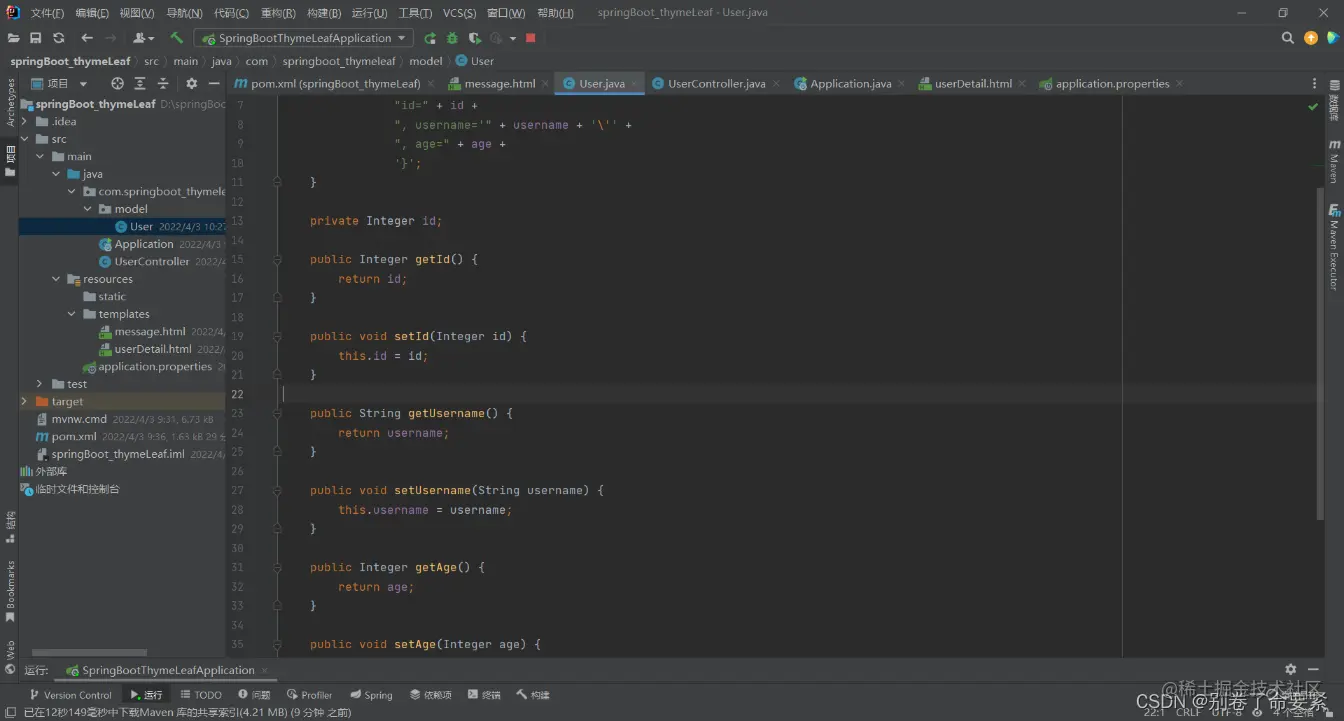Select UserController in project tree
Image resolution: width=1344 pixels, height=721 pixels.
152,262
